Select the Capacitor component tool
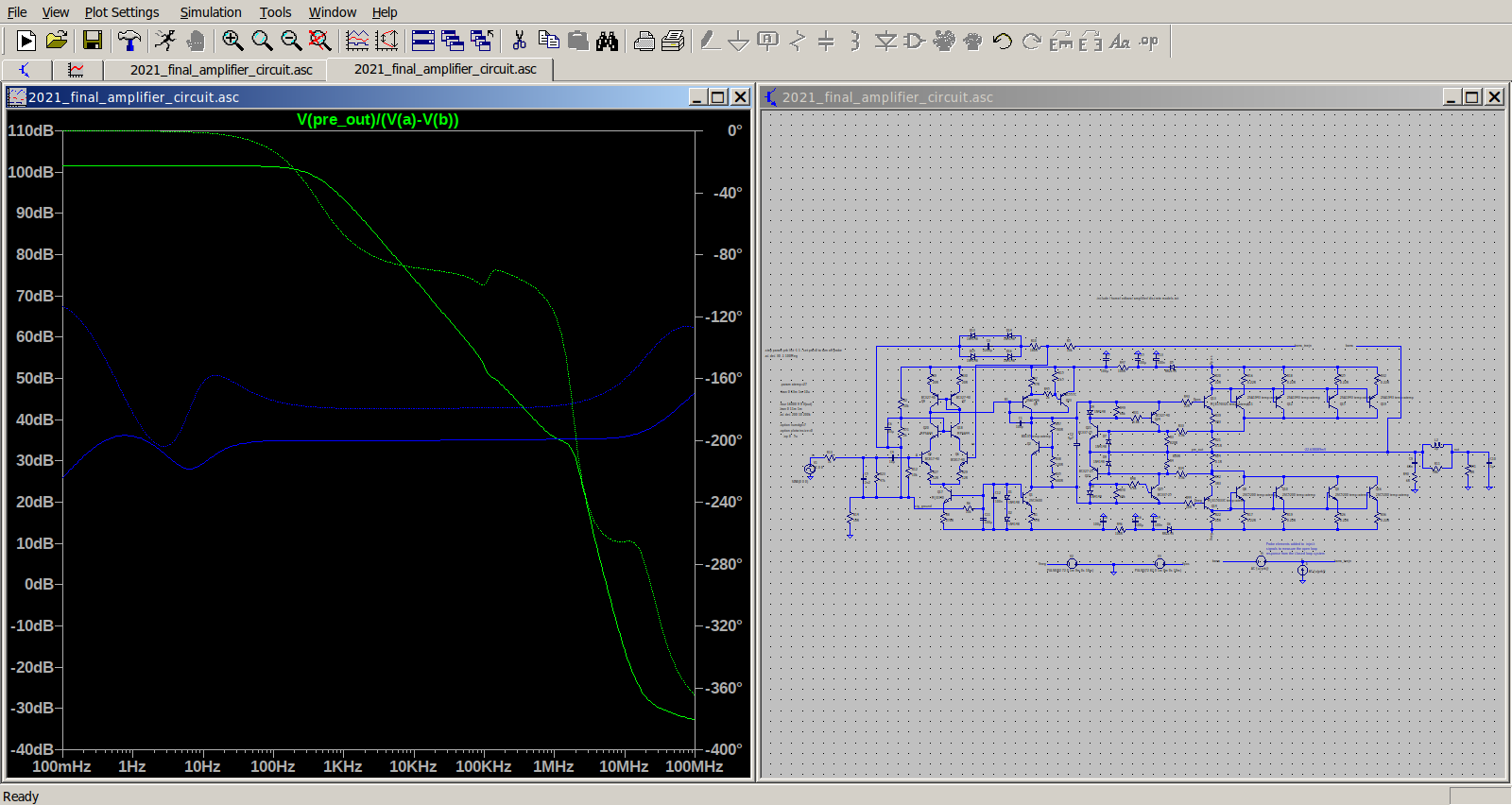1512x805 pixels. click(826, 41)
